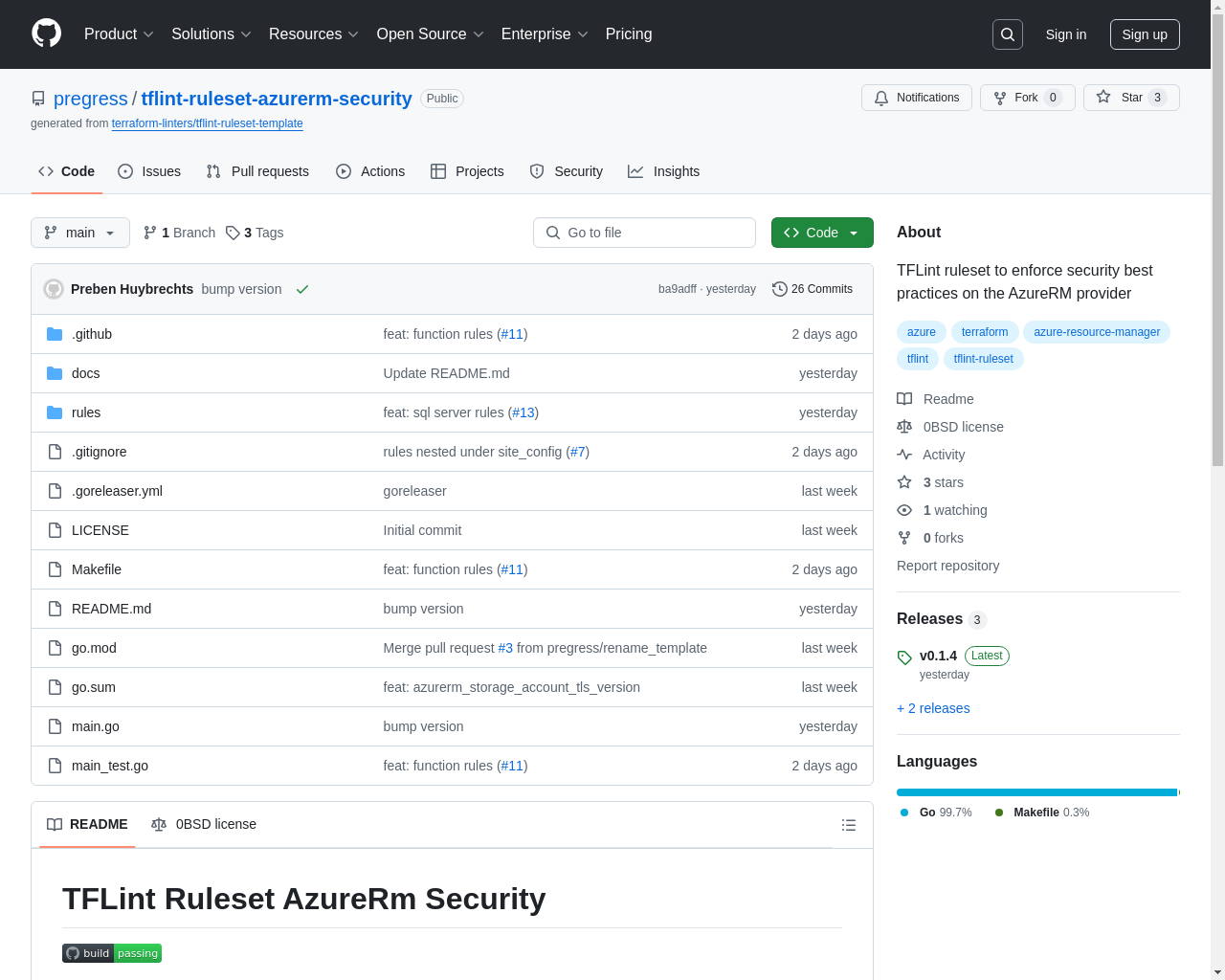Click the terraform topic tag

pyautogui.click(x=985, y=332)
